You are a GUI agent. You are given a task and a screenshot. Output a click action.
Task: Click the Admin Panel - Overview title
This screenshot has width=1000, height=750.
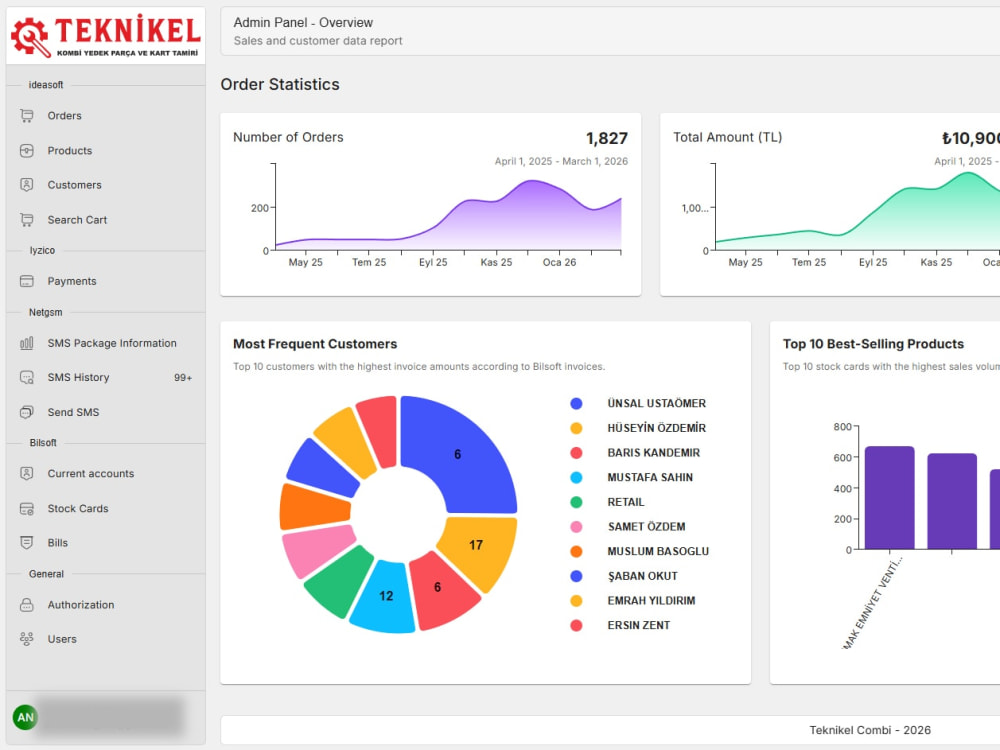(x=303, y=22)
